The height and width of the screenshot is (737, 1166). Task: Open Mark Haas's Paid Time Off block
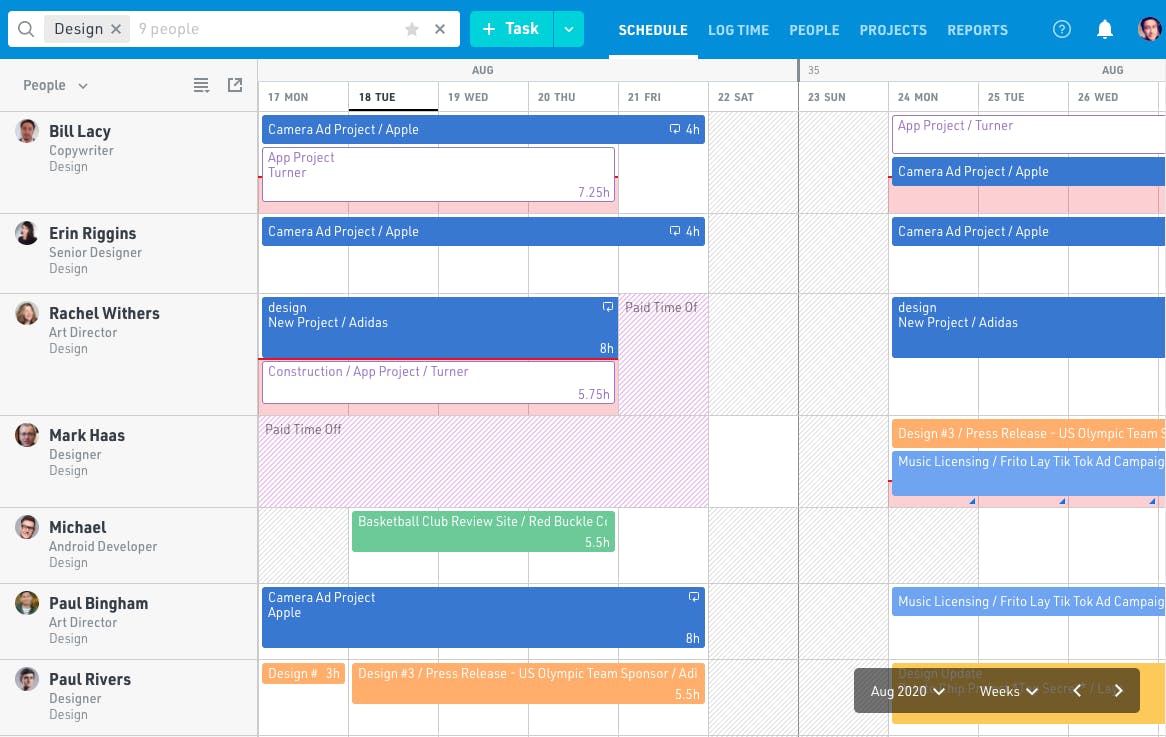[483, 461]
